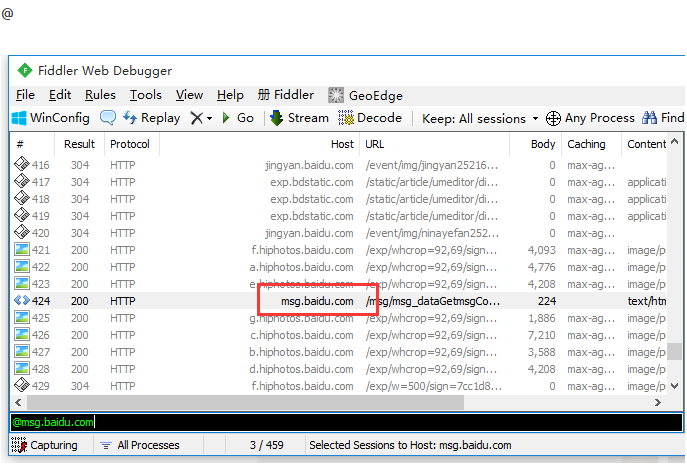Click the cached icon of session 416

(21, 164)
